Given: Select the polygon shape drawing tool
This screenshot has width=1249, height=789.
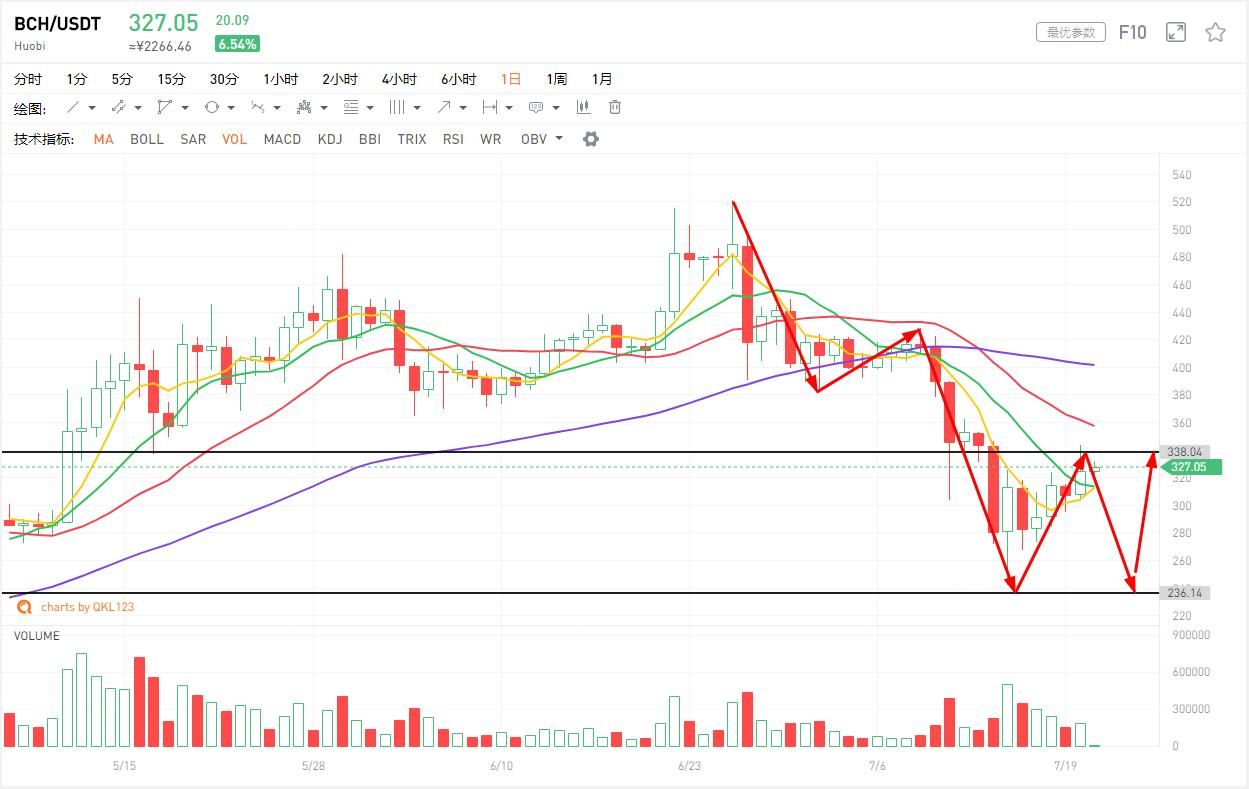Looking at the screenshot, I should [x=164, y=107].
